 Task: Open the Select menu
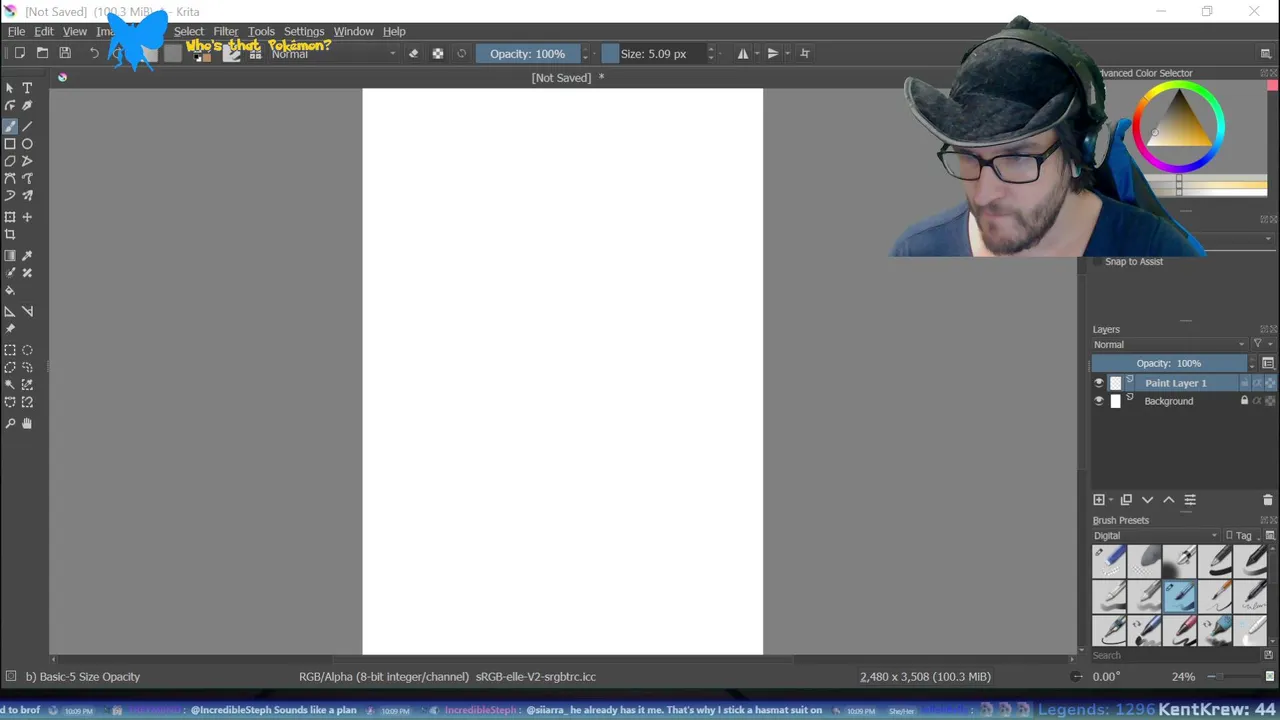(188, 31)
